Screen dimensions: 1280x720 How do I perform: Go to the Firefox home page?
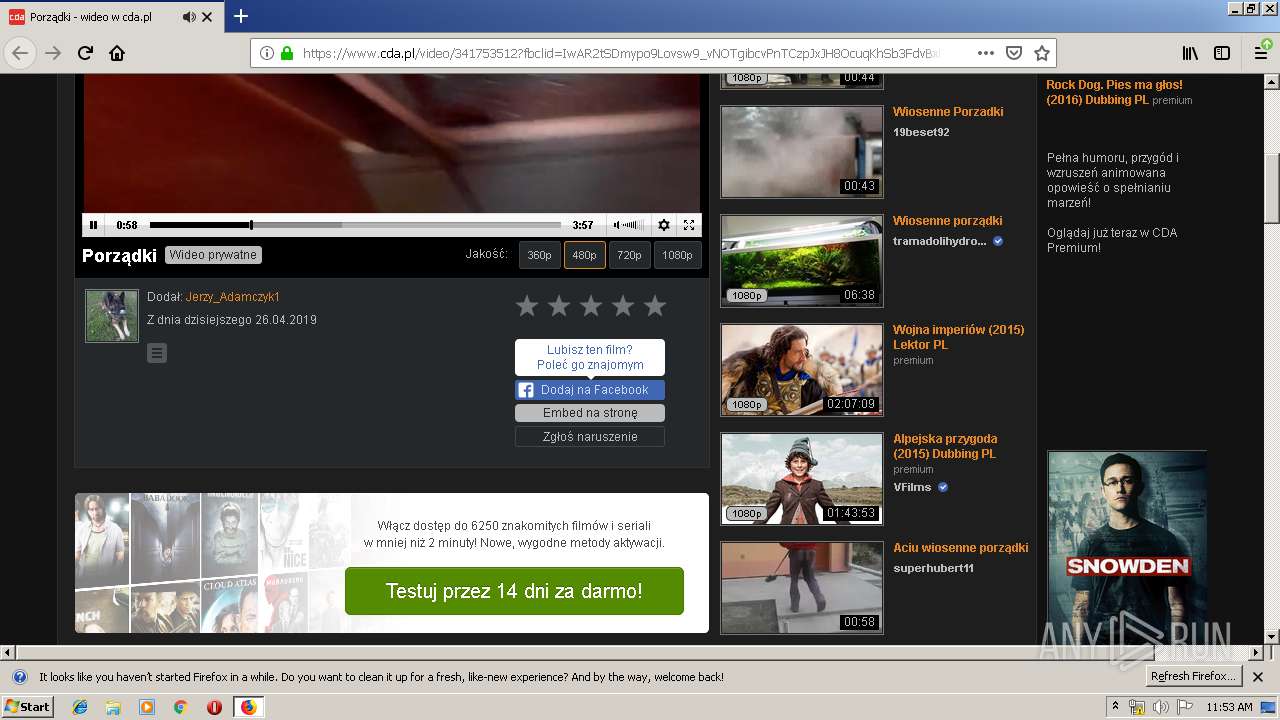tap(117, 53)
